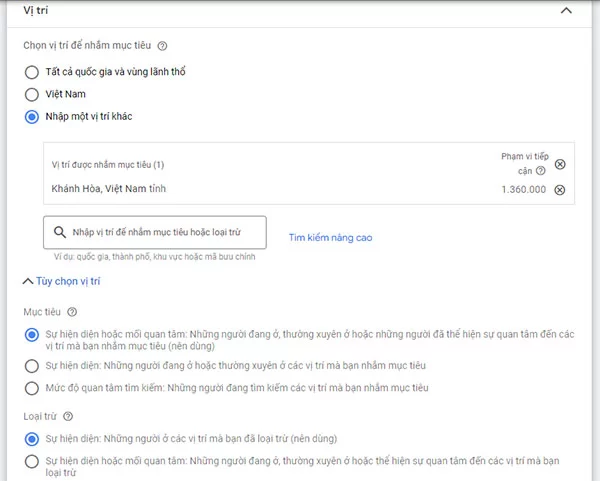The height and width of the screenshot is (481, 600).
Task: Collapse the Vị trí section chevron
Action: coord(566,11)
